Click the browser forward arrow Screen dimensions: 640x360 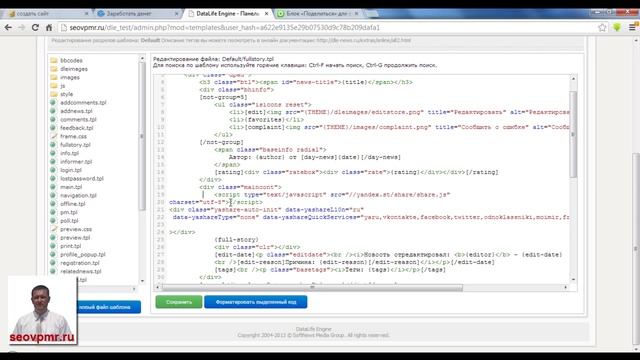point(22,27)
